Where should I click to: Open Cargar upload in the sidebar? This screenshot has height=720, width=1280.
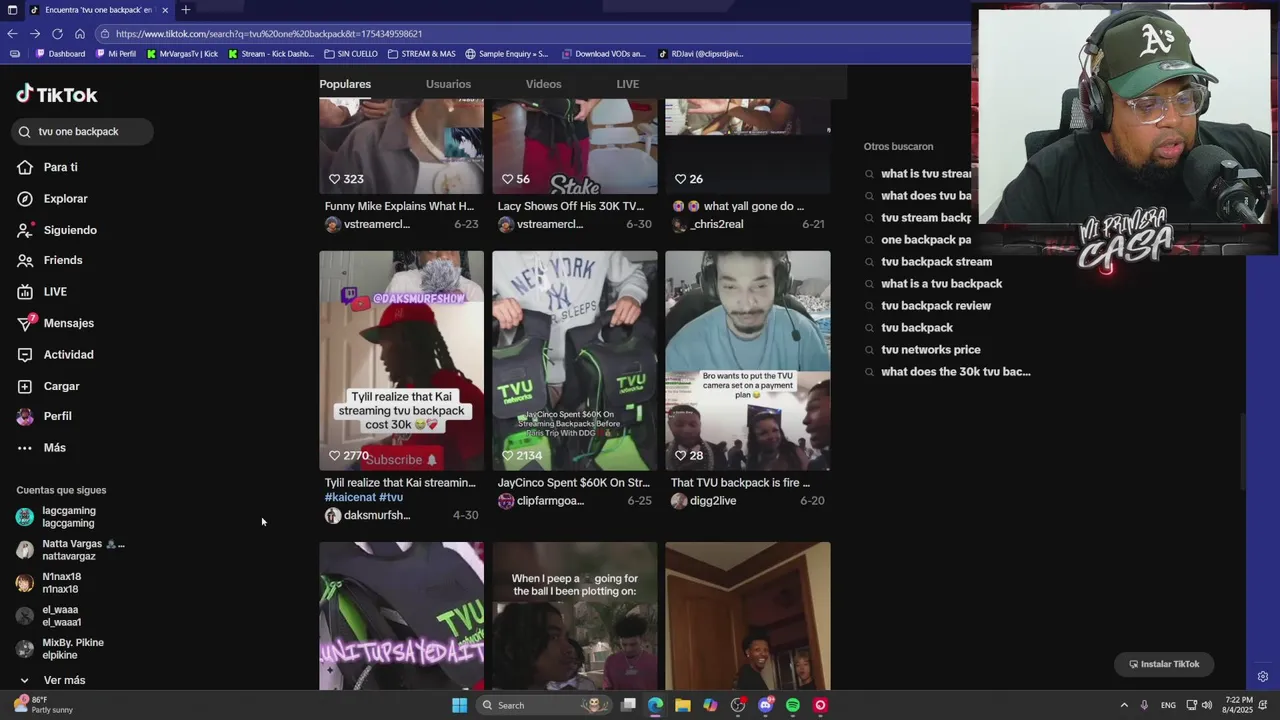tap(61, 386)
